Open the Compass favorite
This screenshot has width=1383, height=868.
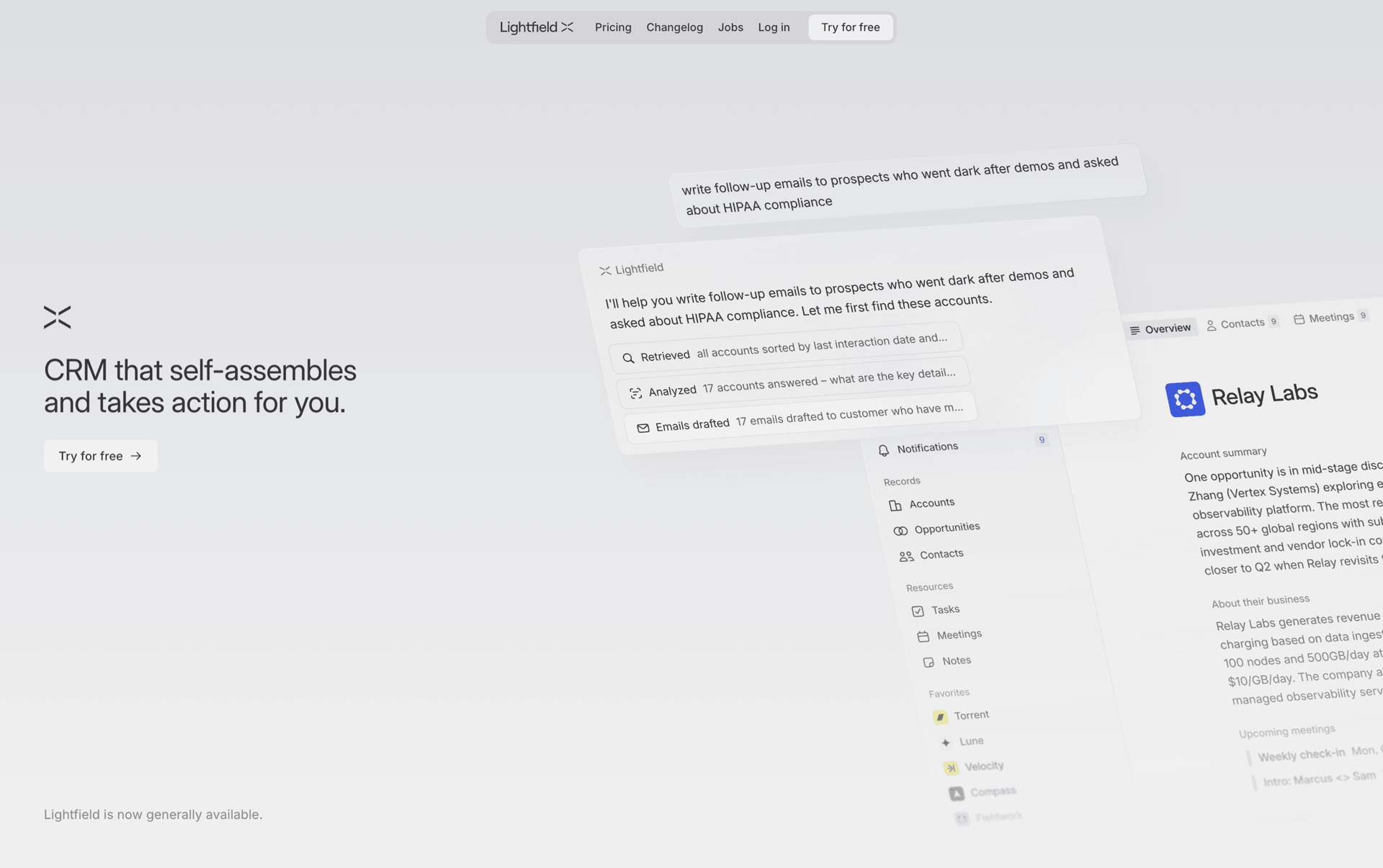[993, 792]
